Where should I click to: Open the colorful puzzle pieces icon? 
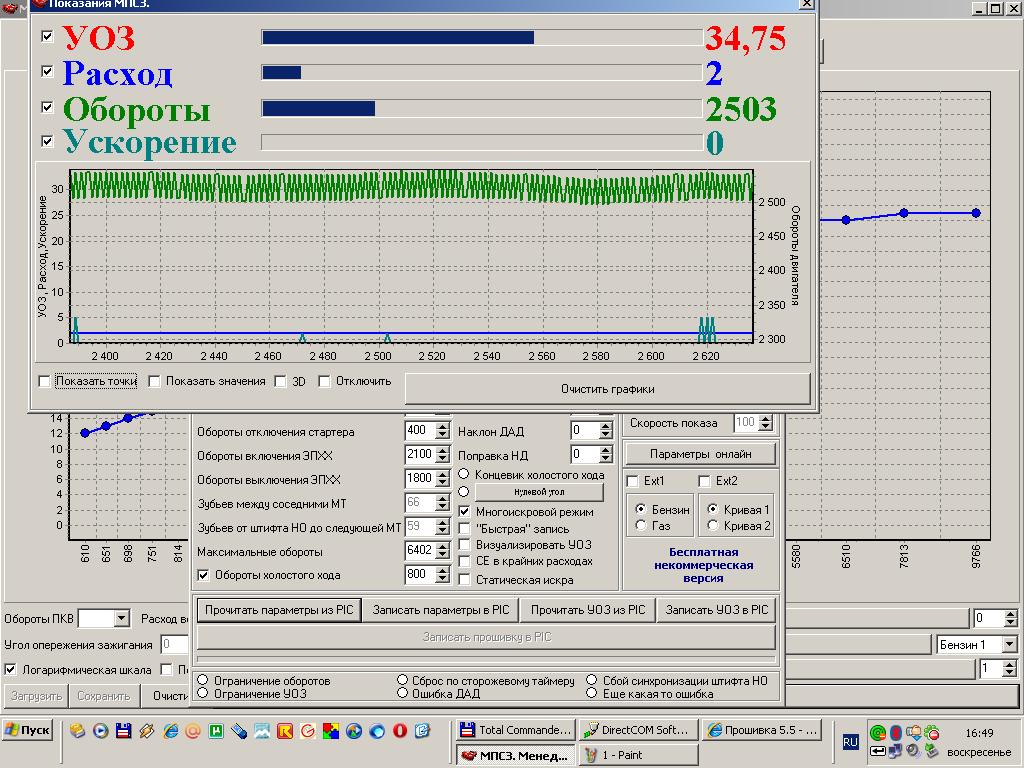pyautogui.click(x=331, y=731)
